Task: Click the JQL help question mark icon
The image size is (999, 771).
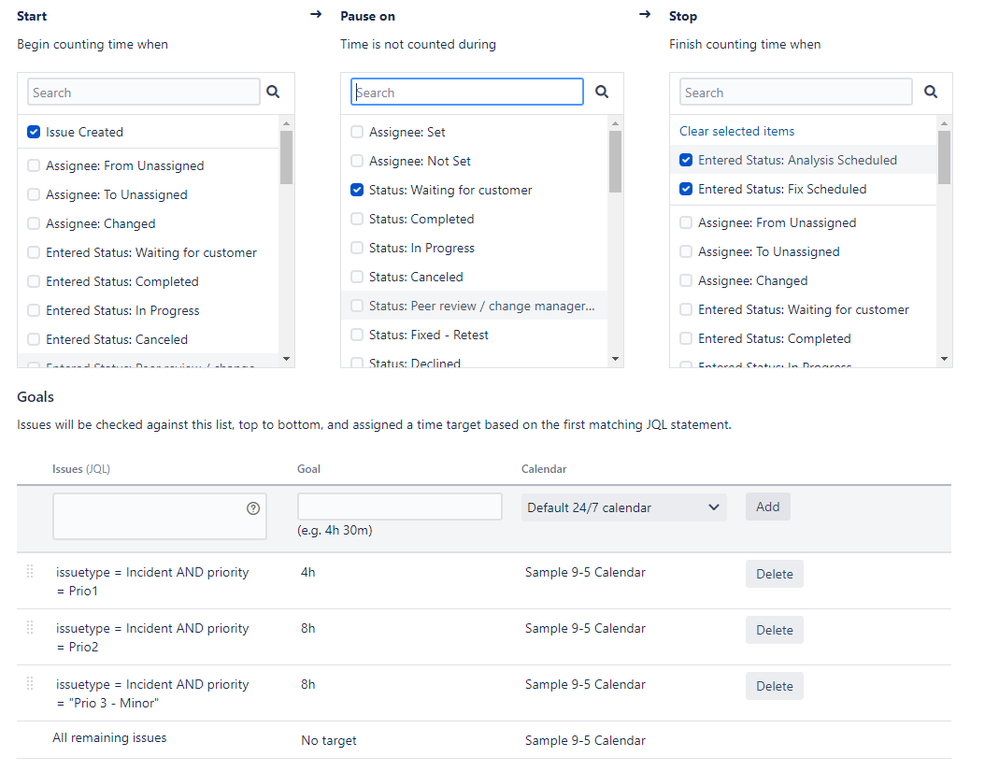Action: click(x=253, y=508)
